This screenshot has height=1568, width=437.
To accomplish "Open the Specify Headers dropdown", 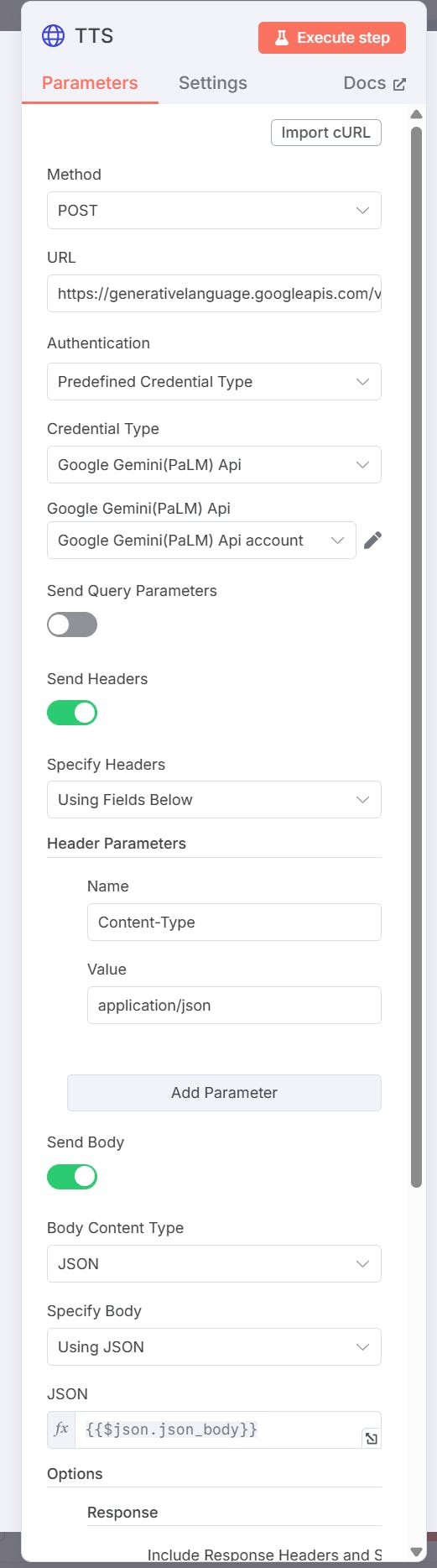I will click(214, 800).
